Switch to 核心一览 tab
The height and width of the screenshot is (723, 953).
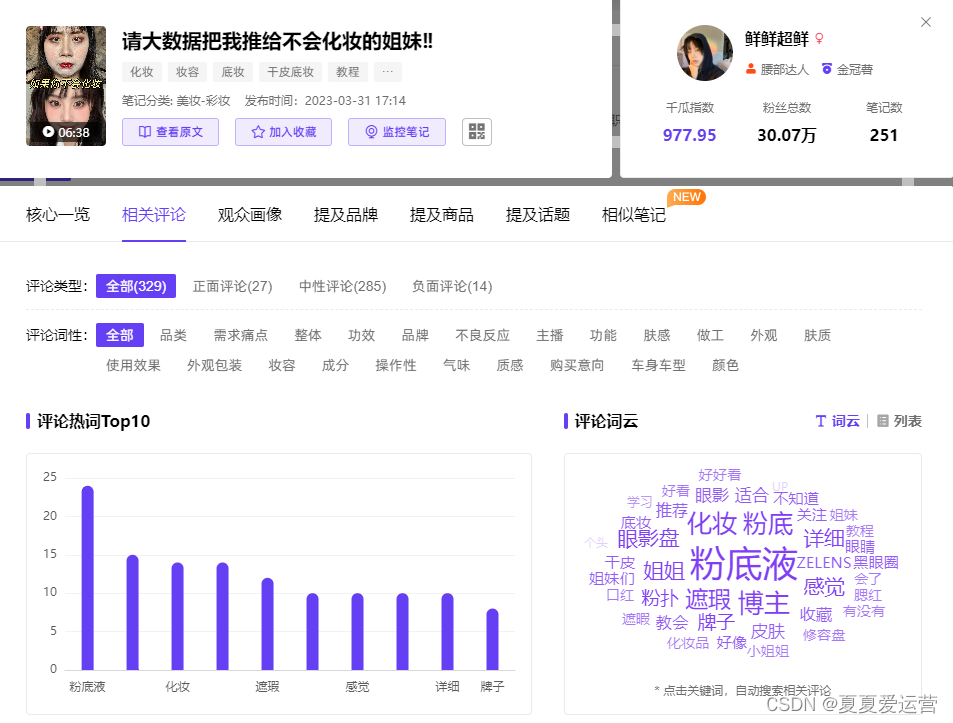58,214
